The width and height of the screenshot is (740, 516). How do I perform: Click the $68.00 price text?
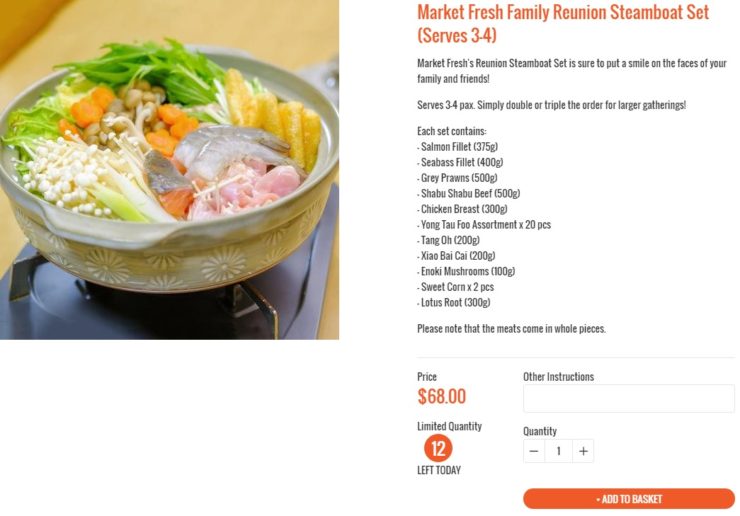(x=441, y=397)
